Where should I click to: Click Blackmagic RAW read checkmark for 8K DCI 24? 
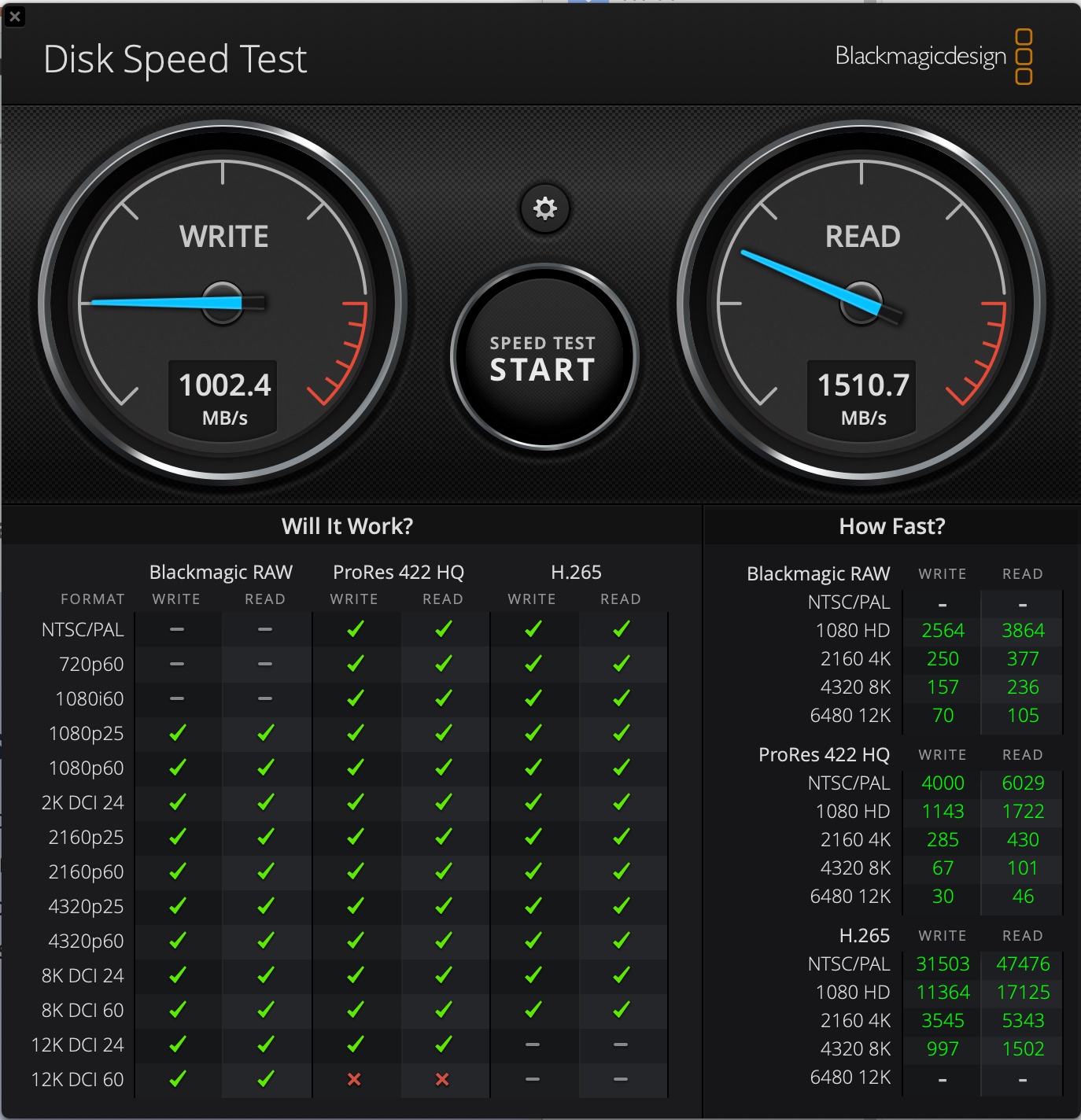(266, 975)
